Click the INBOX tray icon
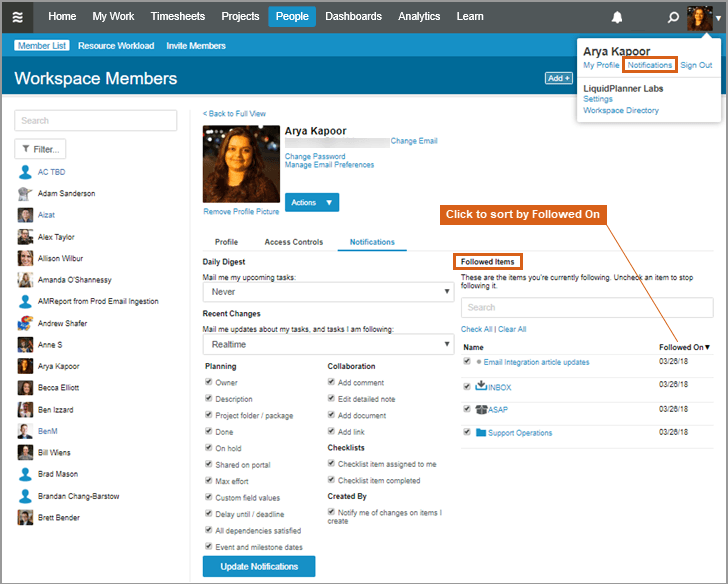The width and height of the screenshot is (728, 584). click(480, 386)
